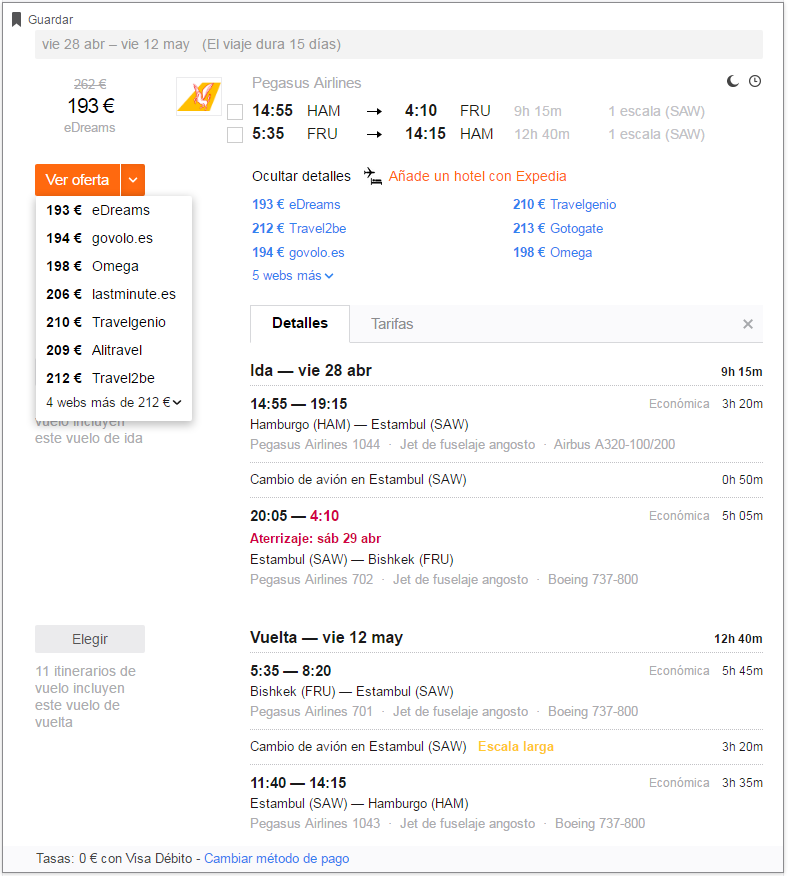Click the flight plus hotel icon

[373, 176]
